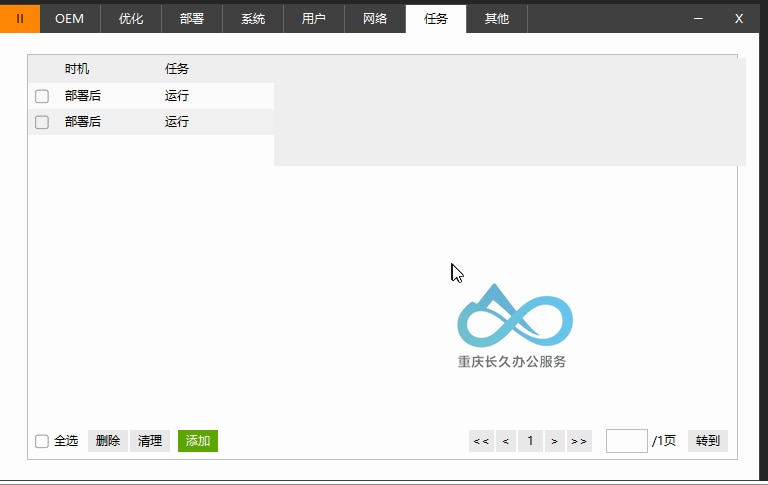The height and width of the screenshot is (485, 768).
Task: Open the 网络 tab
Action: (375, 19)
